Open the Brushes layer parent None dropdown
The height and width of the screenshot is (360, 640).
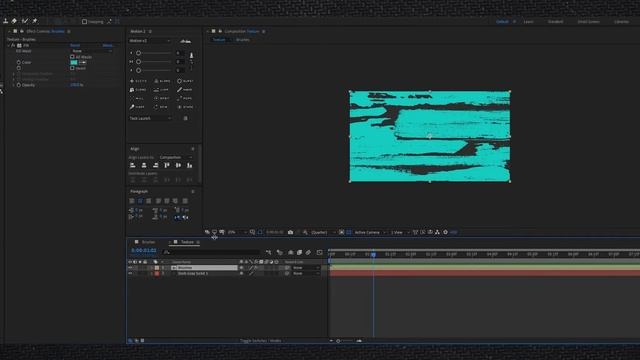pos(306,268)
